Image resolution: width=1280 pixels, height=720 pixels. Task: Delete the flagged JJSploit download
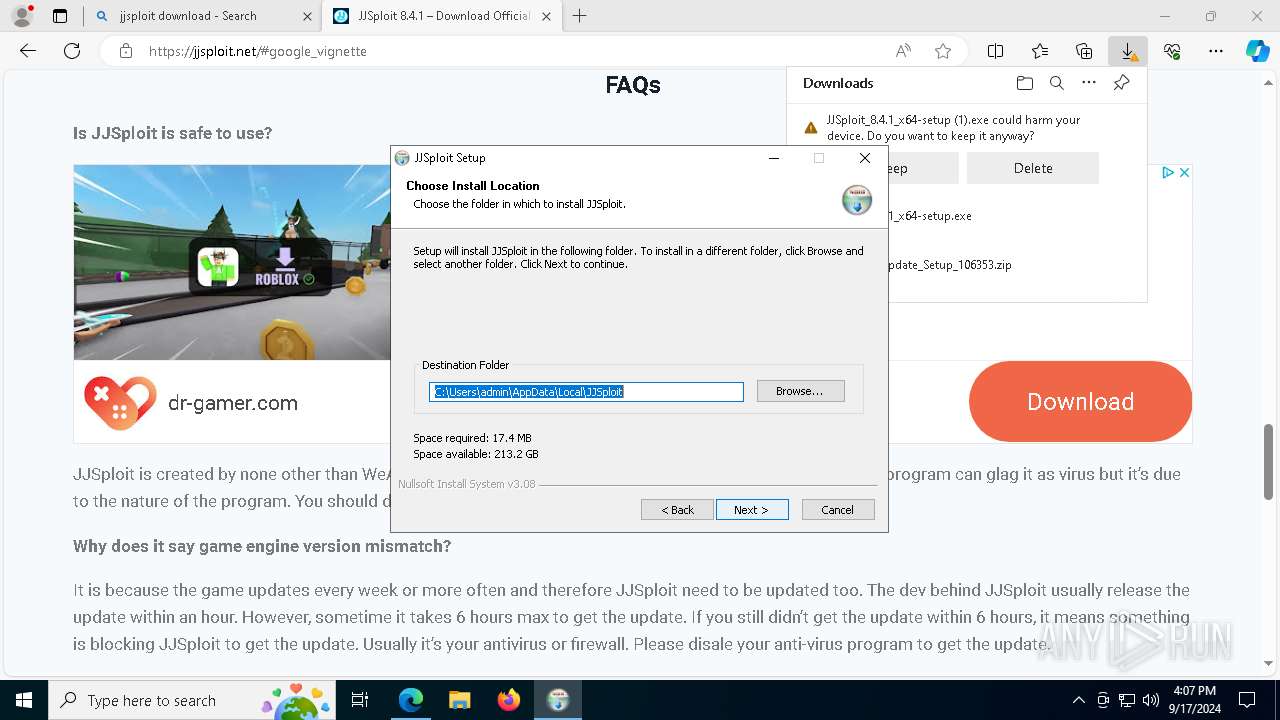click(x=1032, y=168)
